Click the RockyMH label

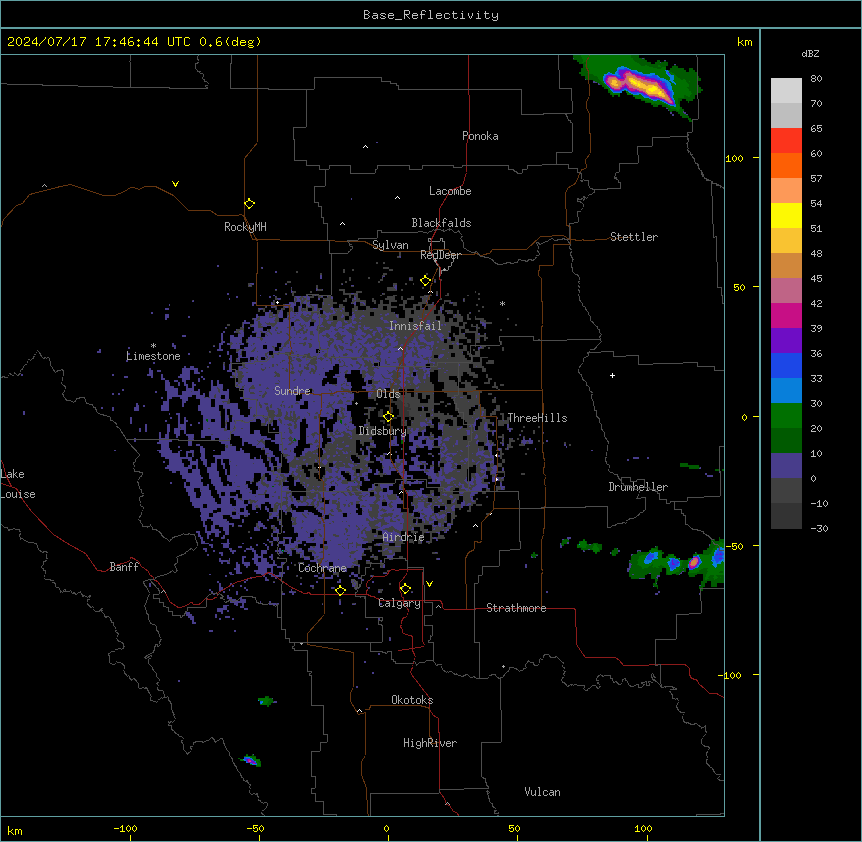point(245,227)
